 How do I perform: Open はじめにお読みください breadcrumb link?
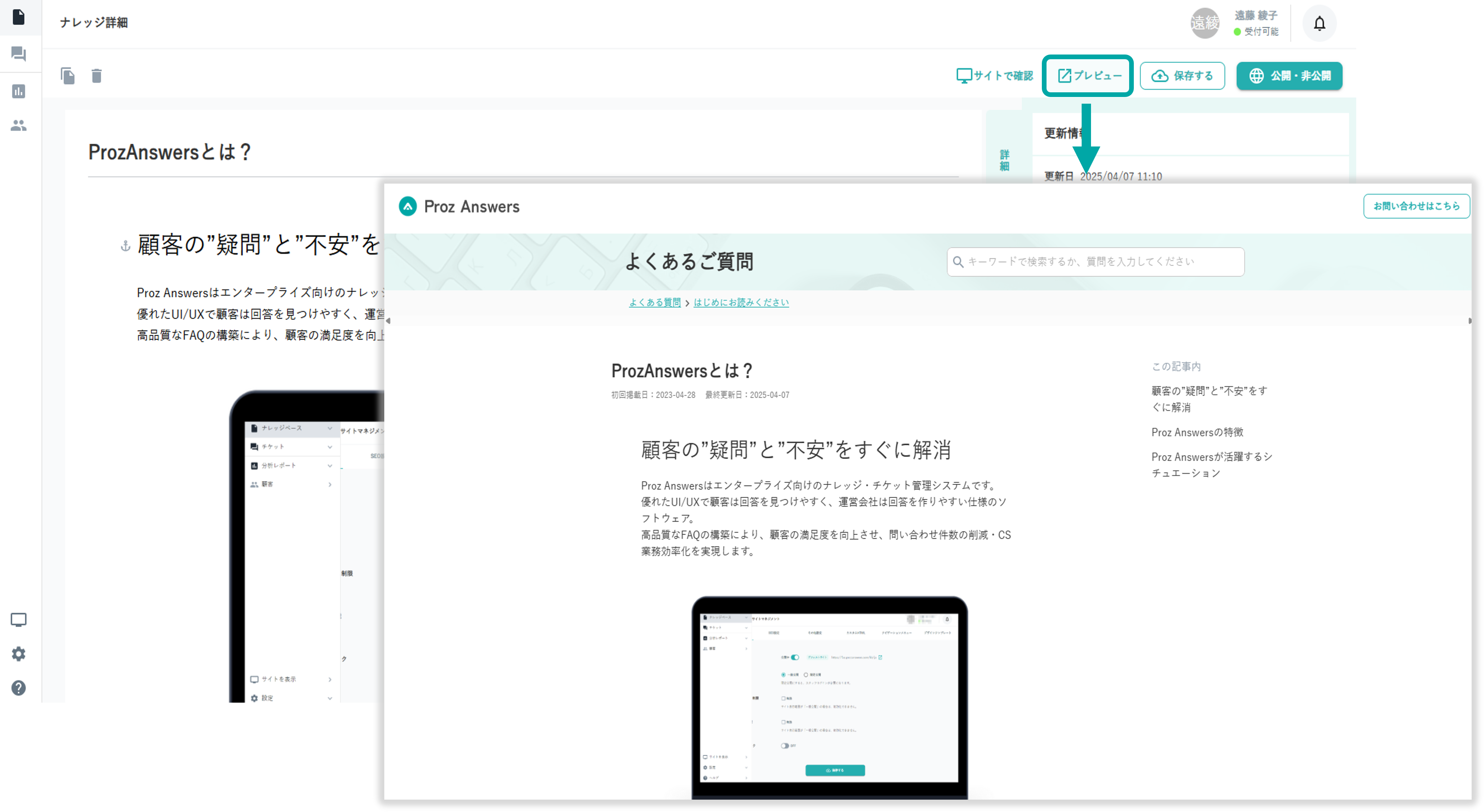click(x=741, y=302)
